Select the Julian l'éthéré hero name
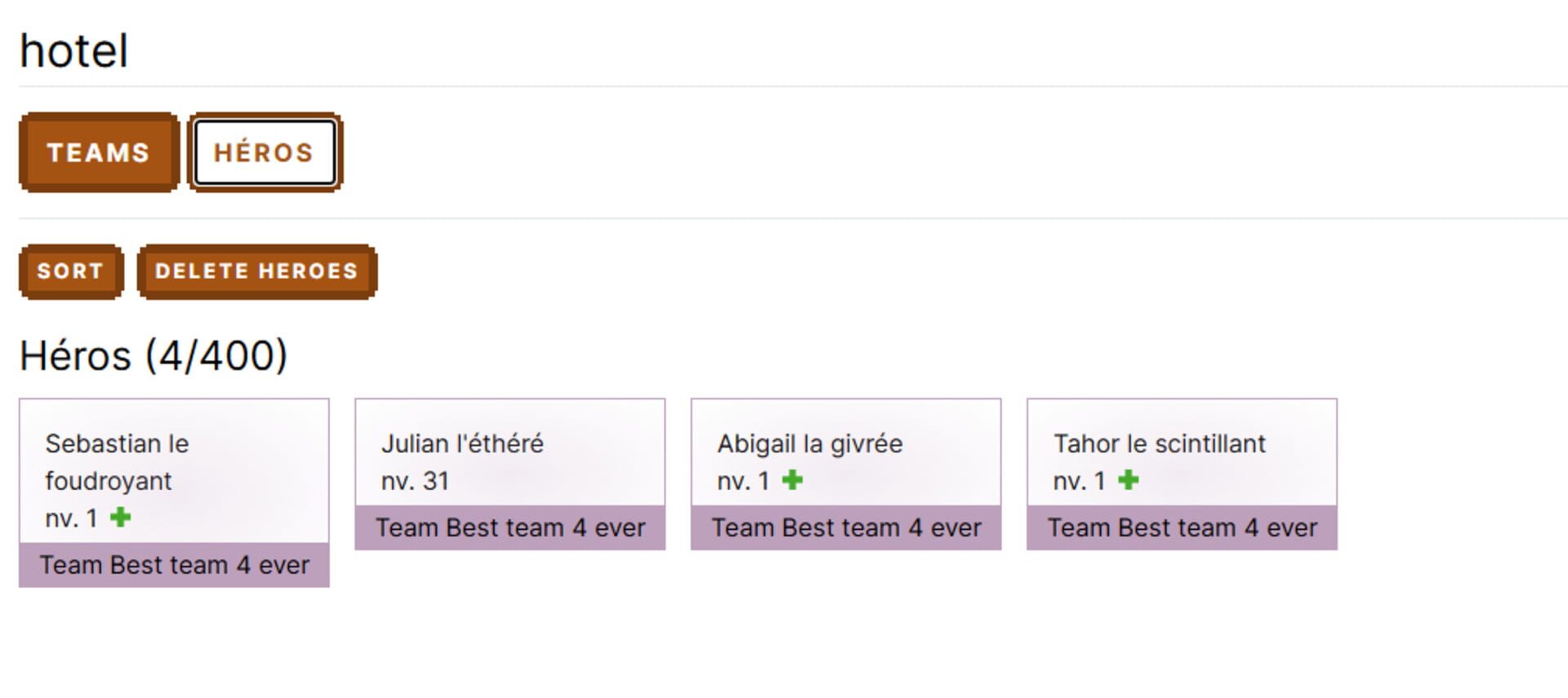 point(462,443)
